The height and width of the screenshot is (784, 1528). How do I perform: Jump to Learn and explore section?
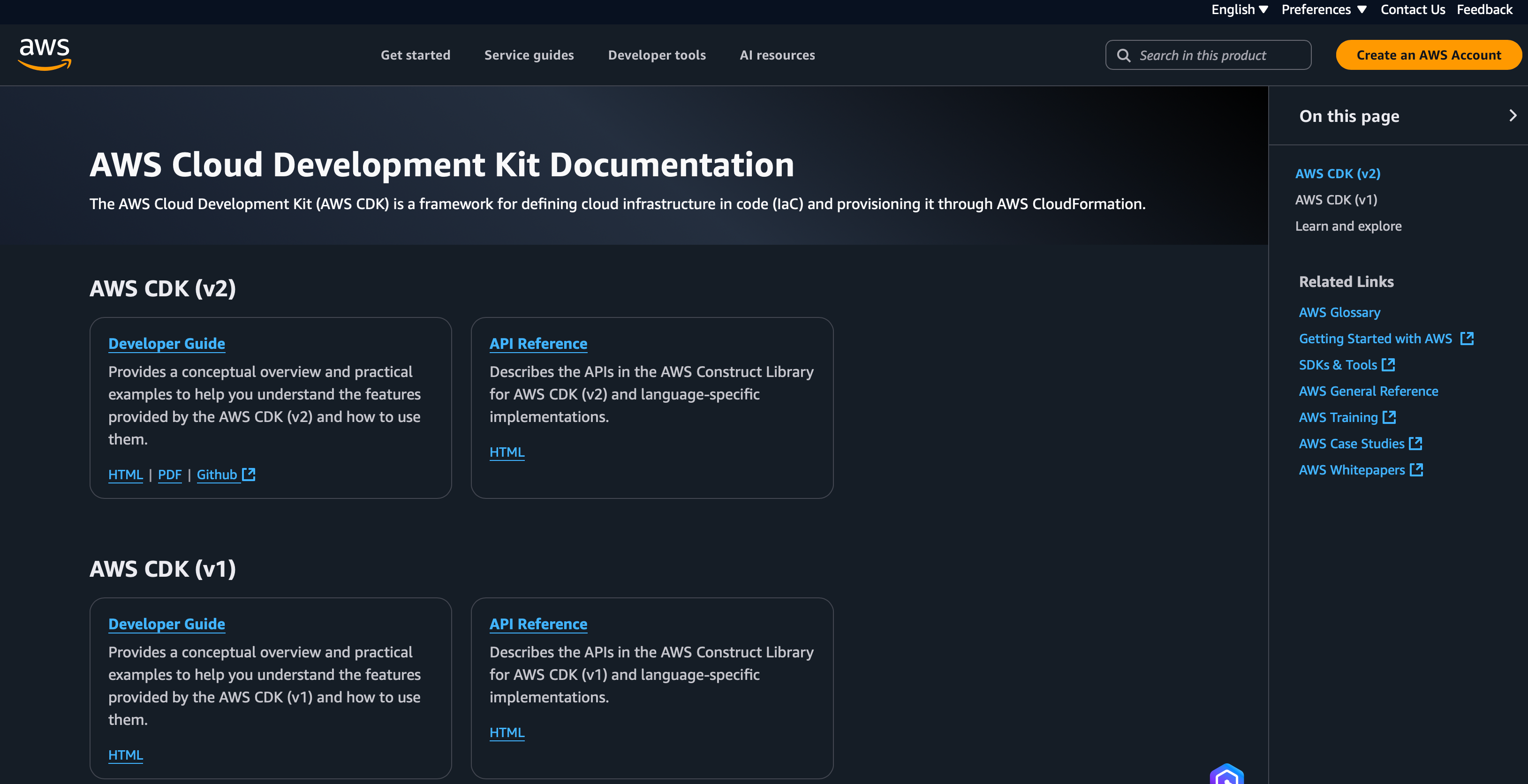pos(1348,226)
